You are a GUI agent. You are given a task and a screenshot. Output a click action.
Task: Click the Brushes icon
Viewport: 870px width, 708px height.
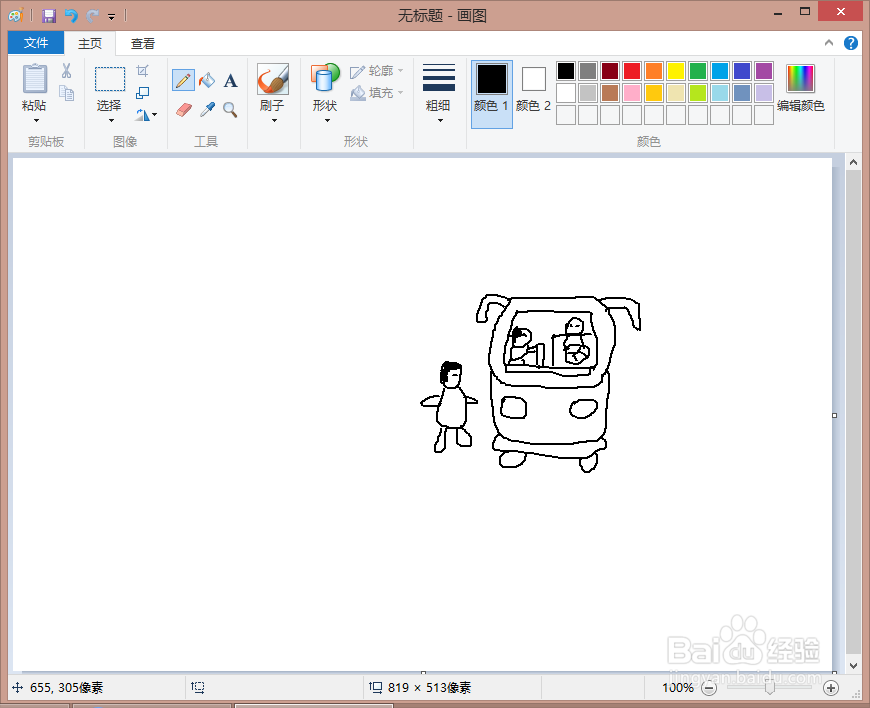273,79
